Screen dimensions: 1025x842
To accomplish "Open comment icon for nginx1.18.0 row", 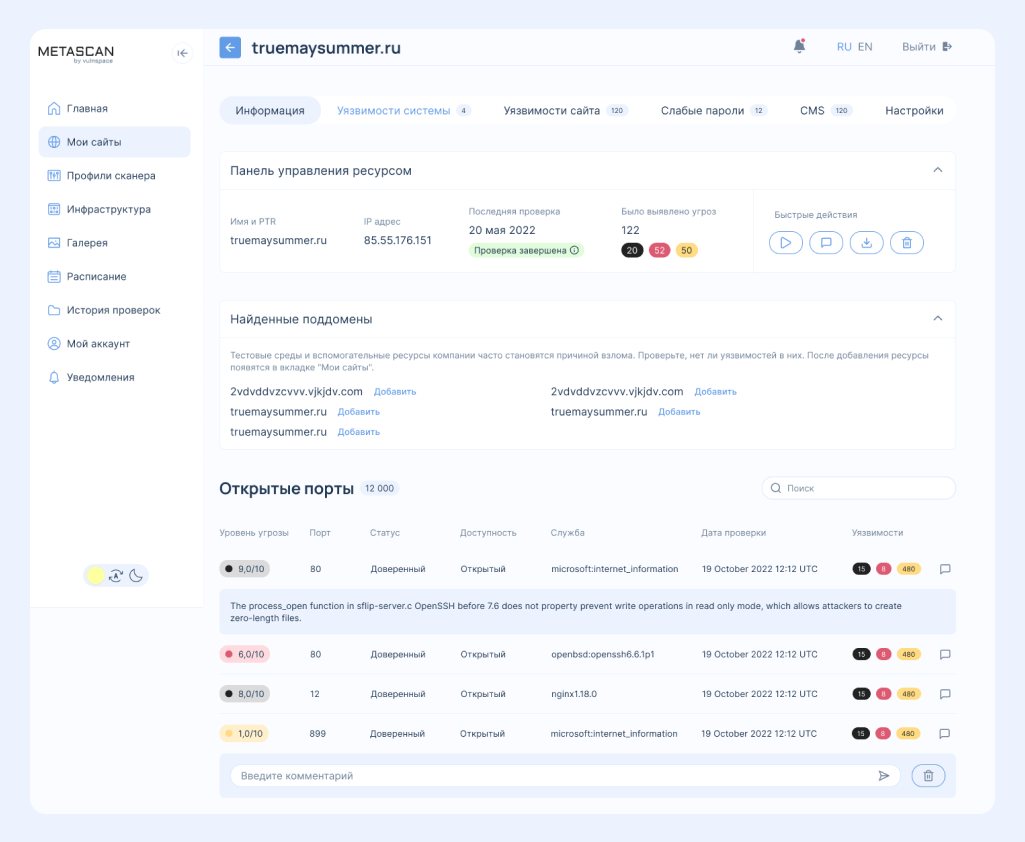I will coord(944,694).
